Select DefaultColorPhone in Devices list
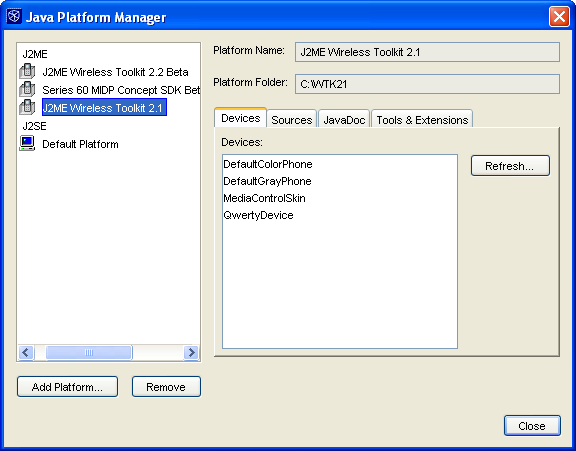 268,164
